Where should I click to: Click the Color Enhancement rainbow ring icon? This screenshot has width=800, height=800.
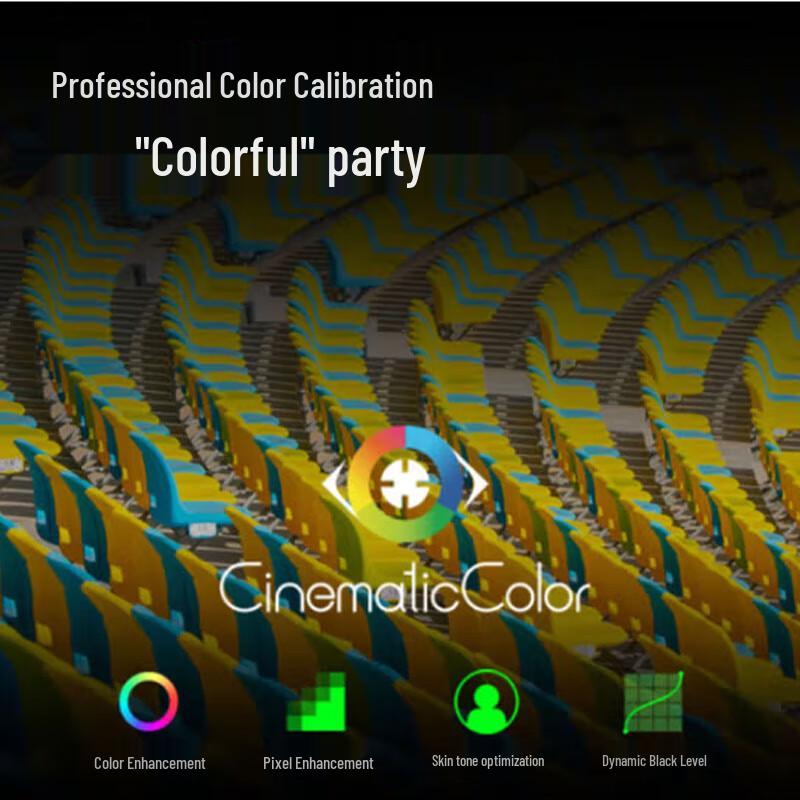(x=148, y=702)
